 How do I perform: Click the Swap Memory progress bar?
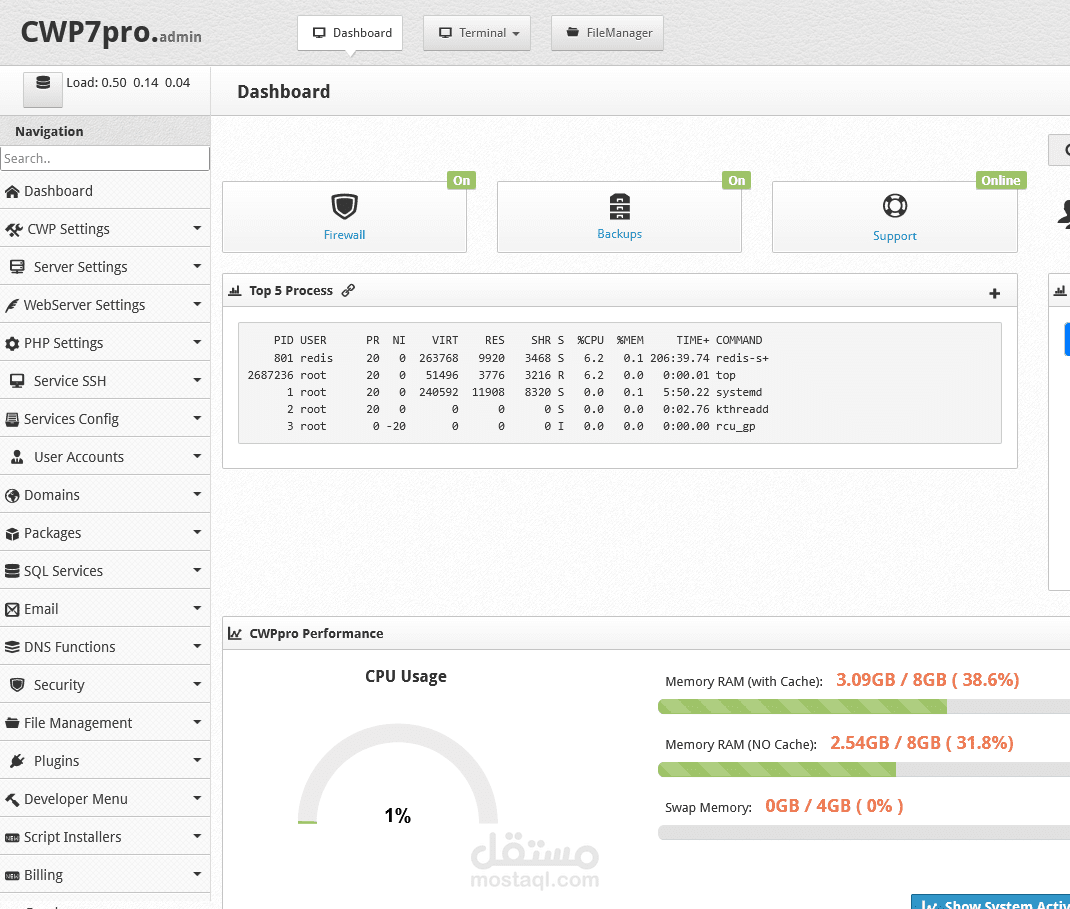tap(864, 833)
